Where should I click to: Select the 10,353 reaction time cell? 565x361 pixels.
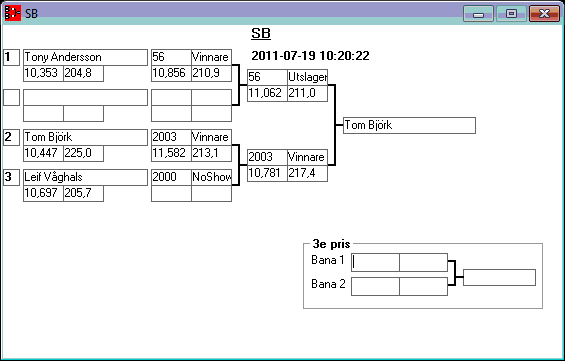point(43,73)
